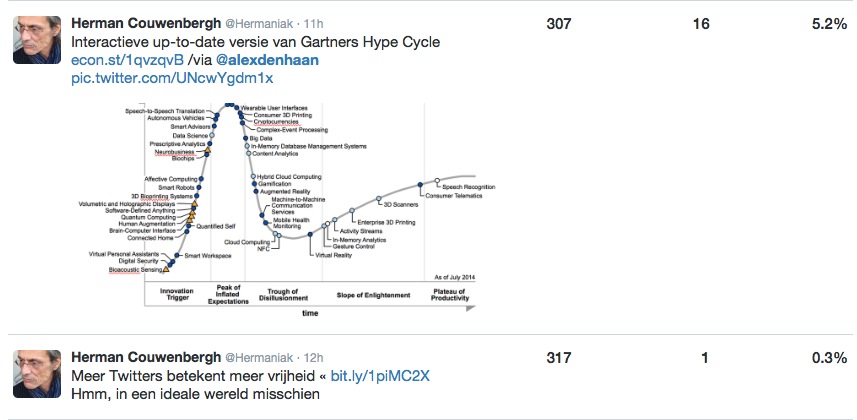Click the 307 impressions count
Image resolution: width=857 pixels, height=420 pixels.
(x=559, y=24)
